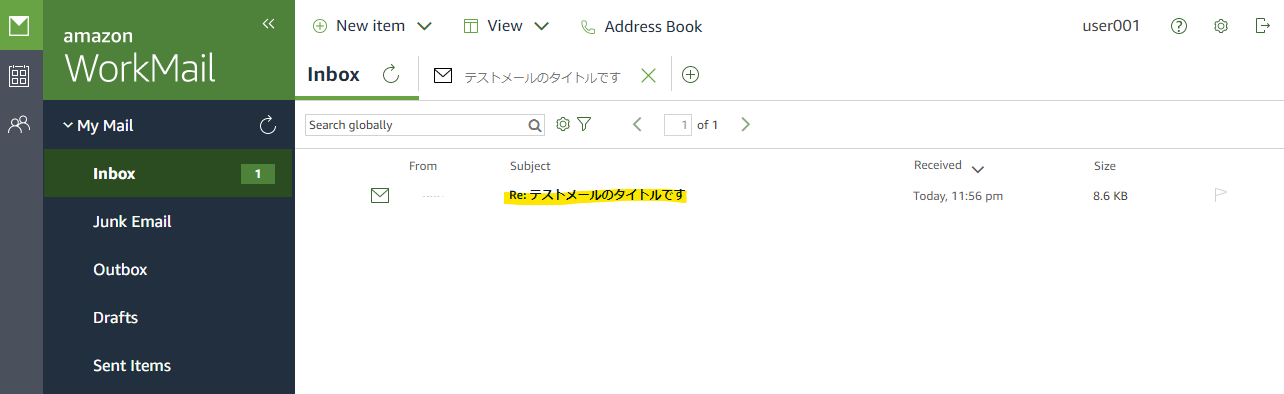The image size is (1284, 394).
Task: Click the envelope icon of the message row
Action: 379,195
